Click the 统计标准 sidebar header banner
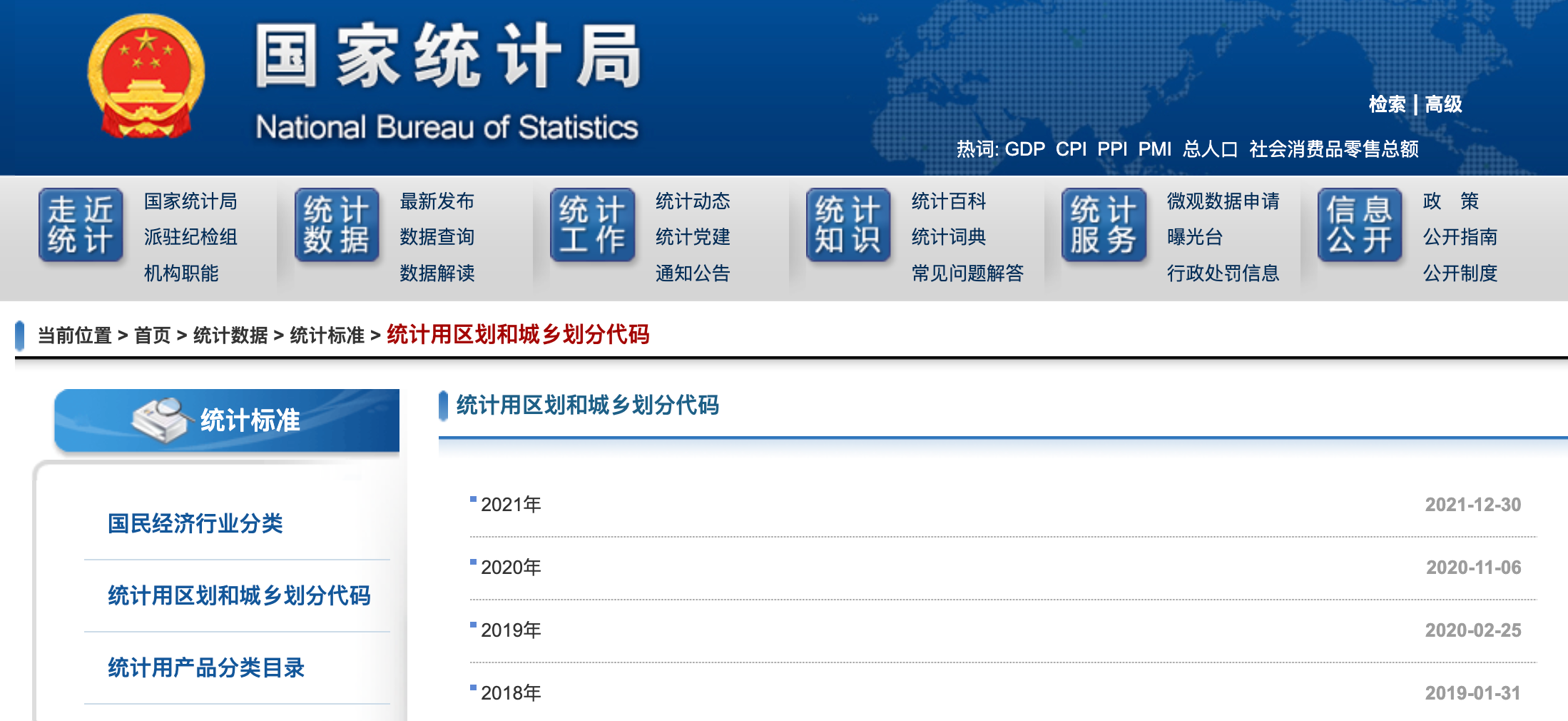Image resolution: width=1568 pixels, height=721 pixels. pyautogui.click(x=227, y=420)
